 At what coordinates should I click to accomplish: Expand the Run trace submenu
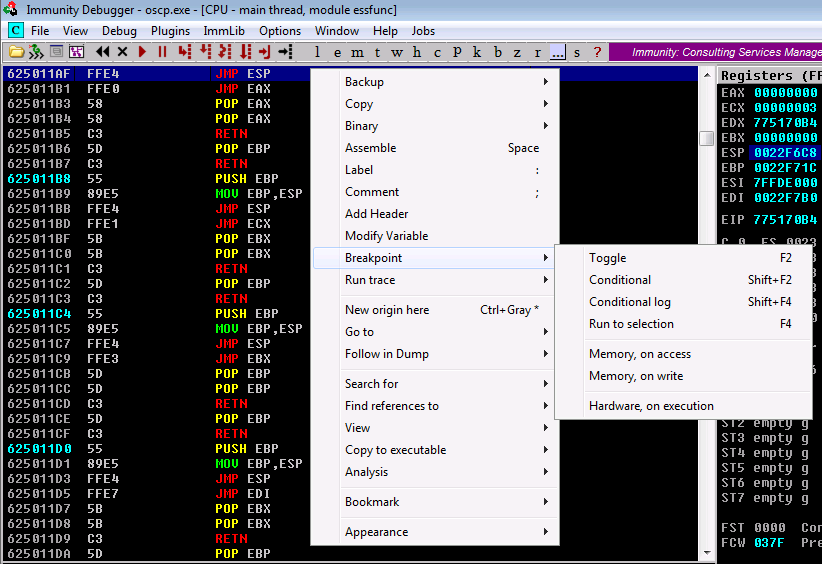pyautogui.click(x=435, y=280)
